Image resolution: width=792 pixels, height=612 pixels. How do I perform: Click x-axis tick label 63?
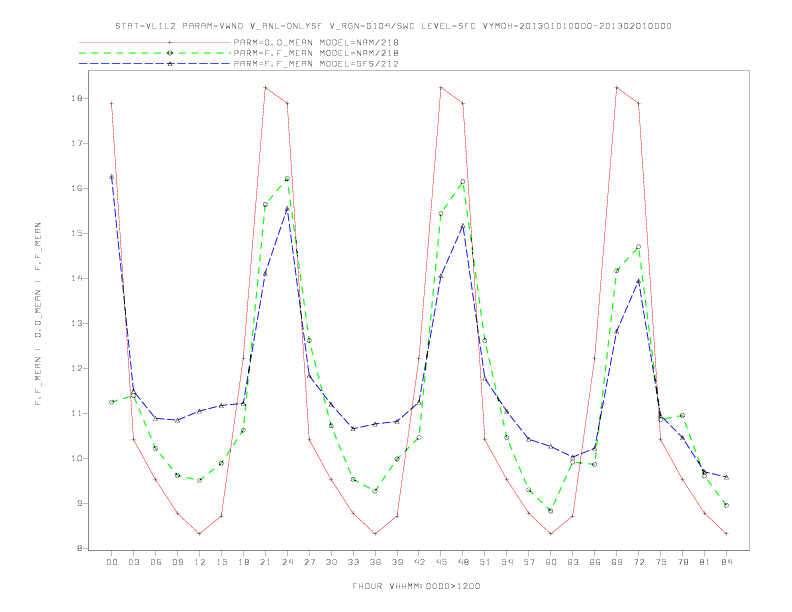click(573, 562)
